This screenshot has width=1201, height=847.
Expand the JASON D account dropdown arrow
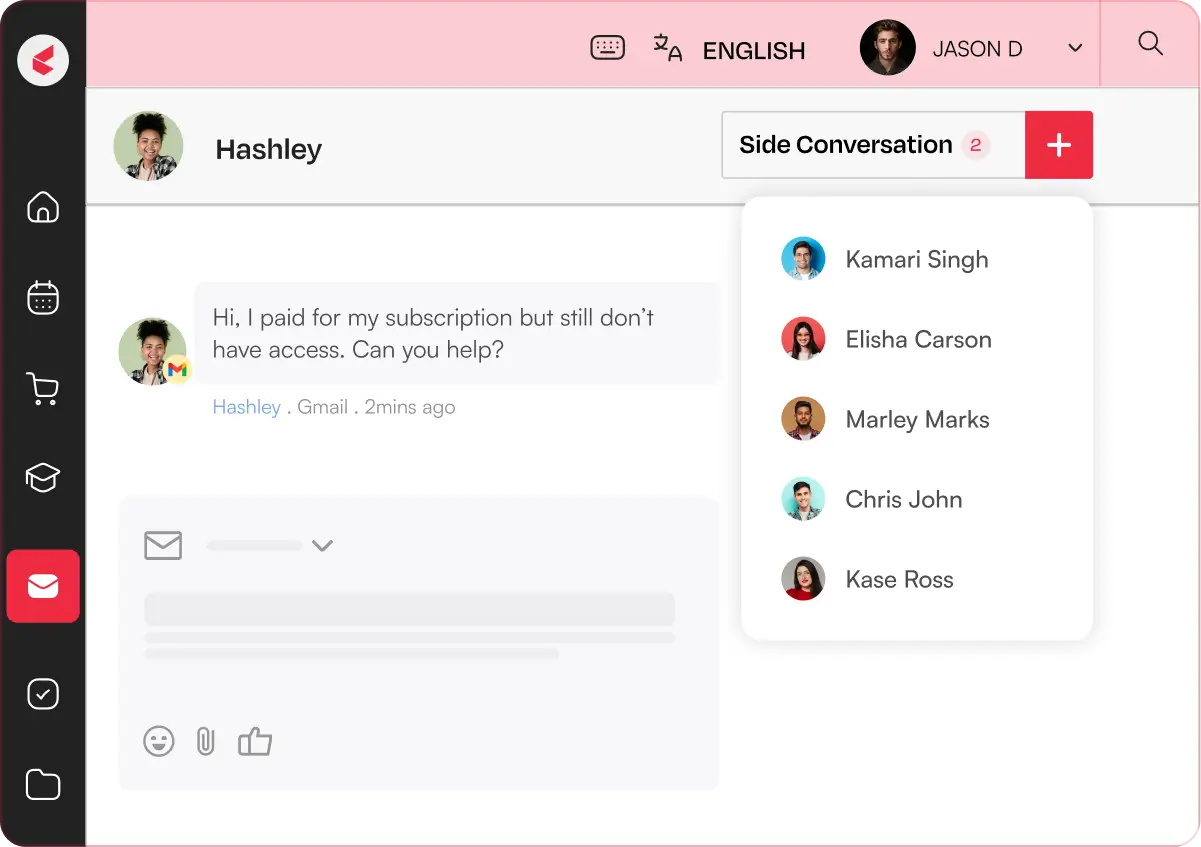(x=1075, y=48)
